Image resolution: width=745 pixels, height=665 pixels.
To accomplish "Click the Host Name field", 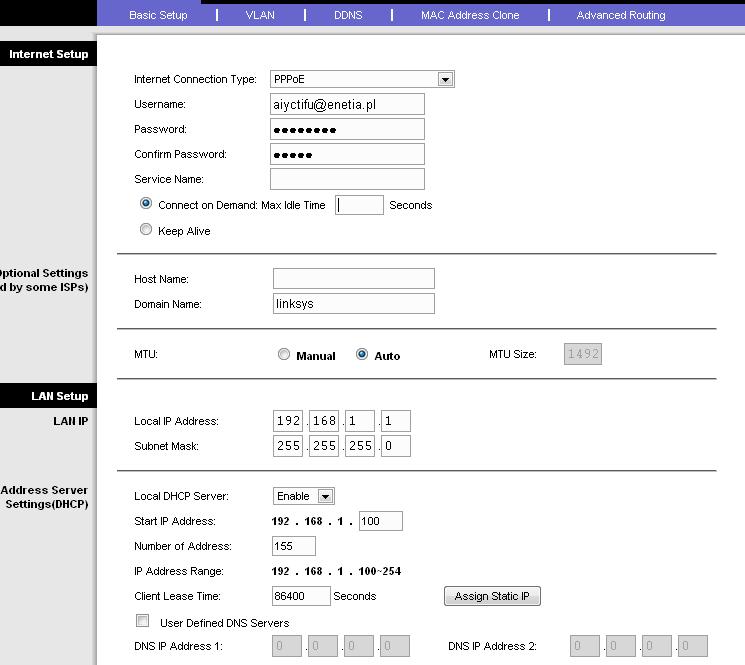I will (x=353, y=278).
